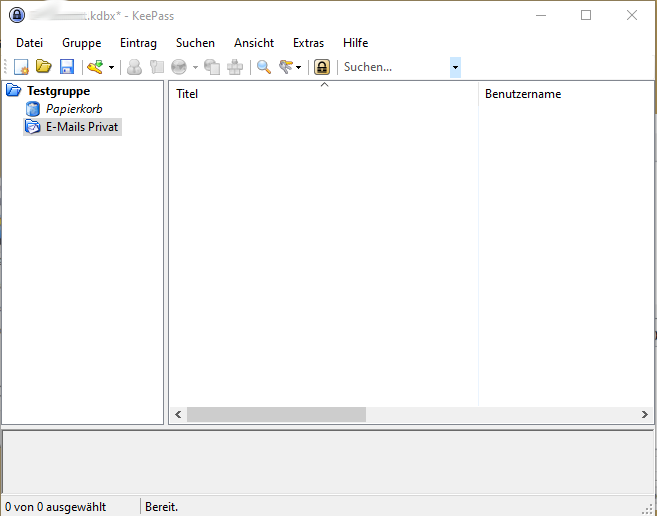Image resolution: width=657 pixels, height=516 pixels.
Task: Open the Datei menu
Action: (x=30, y=43)
